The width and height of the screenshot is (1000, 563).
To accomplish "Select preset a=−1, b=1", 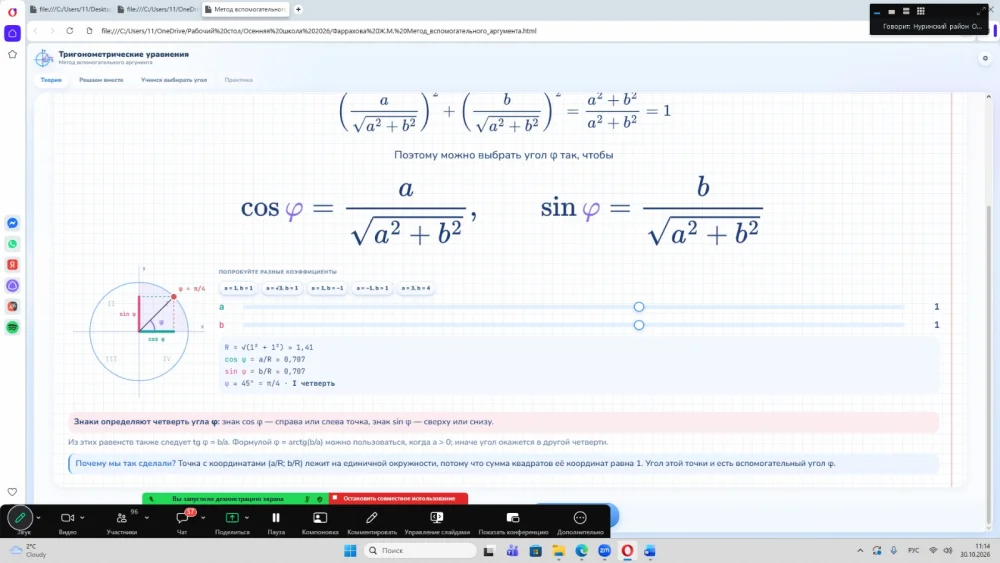I will 372,288.
